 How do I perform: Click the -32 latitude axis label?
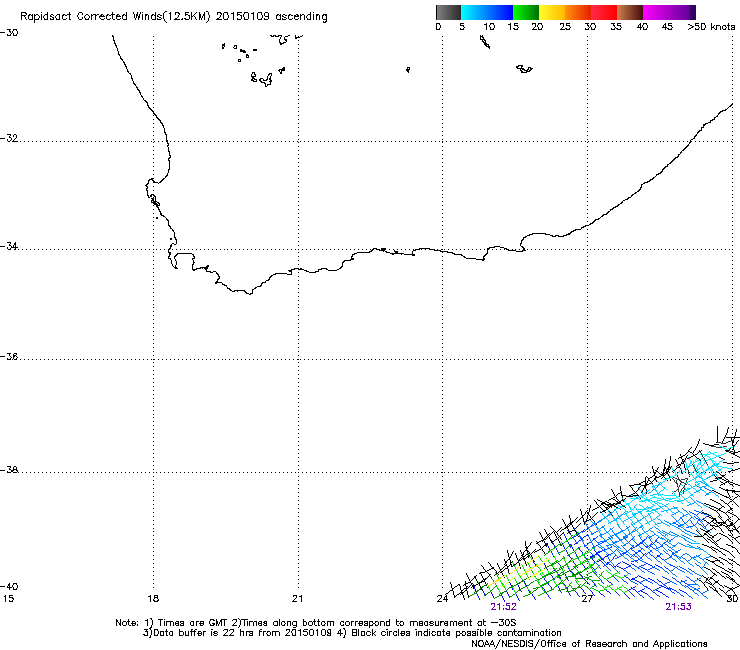point(9,138)
